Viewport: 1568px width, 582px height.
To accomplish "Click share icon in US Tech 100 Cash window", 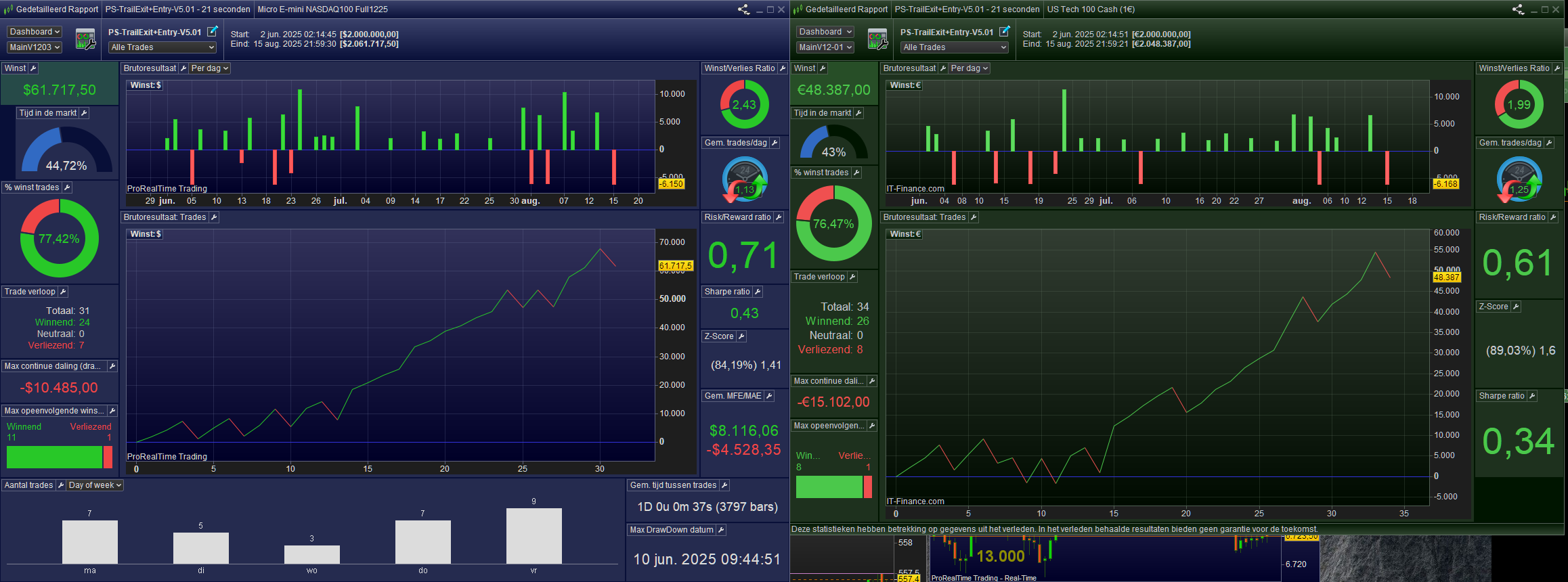I will [x=1519, y=9].
